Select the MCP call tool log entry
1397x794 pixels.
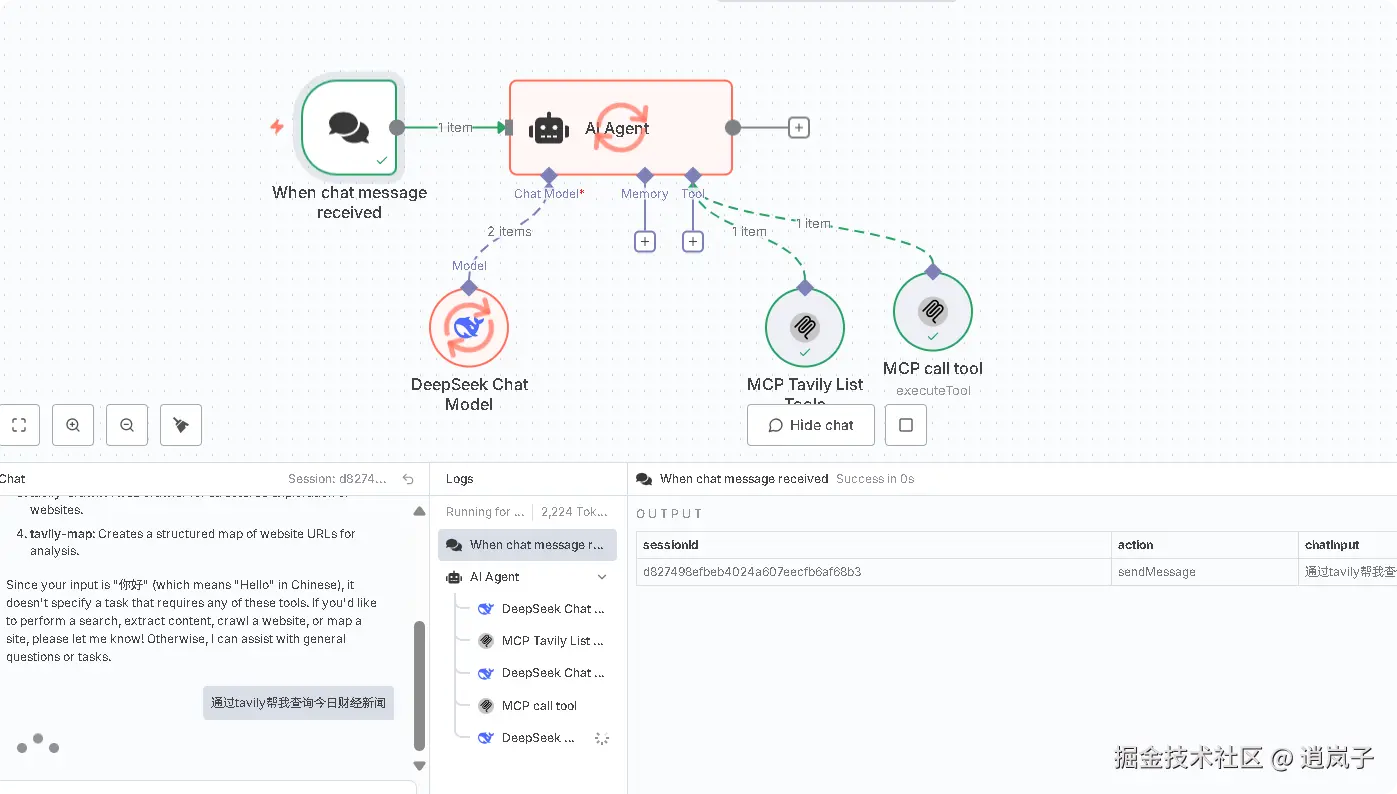tap(541, 706)
